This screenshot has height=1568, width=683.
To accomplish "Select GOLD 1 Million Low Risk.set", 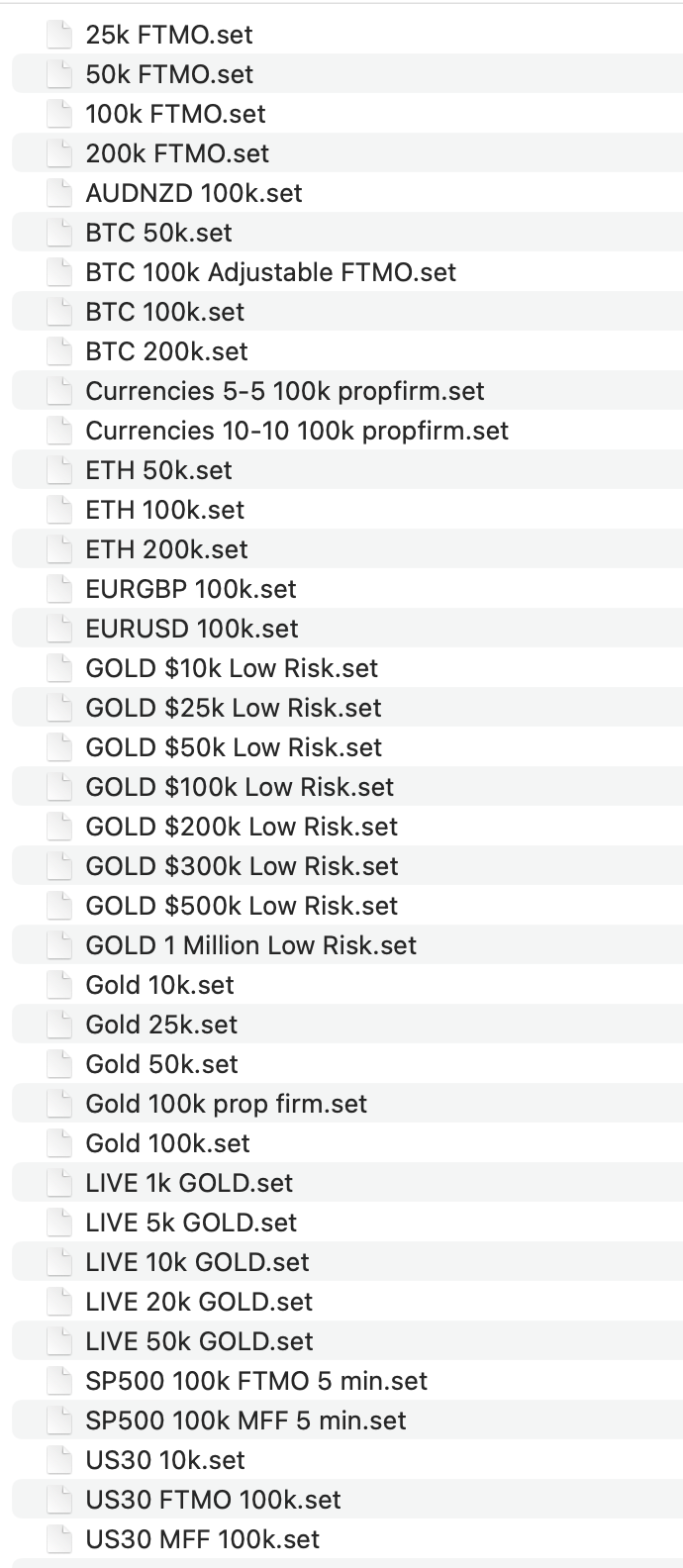I will coord(251,945).
